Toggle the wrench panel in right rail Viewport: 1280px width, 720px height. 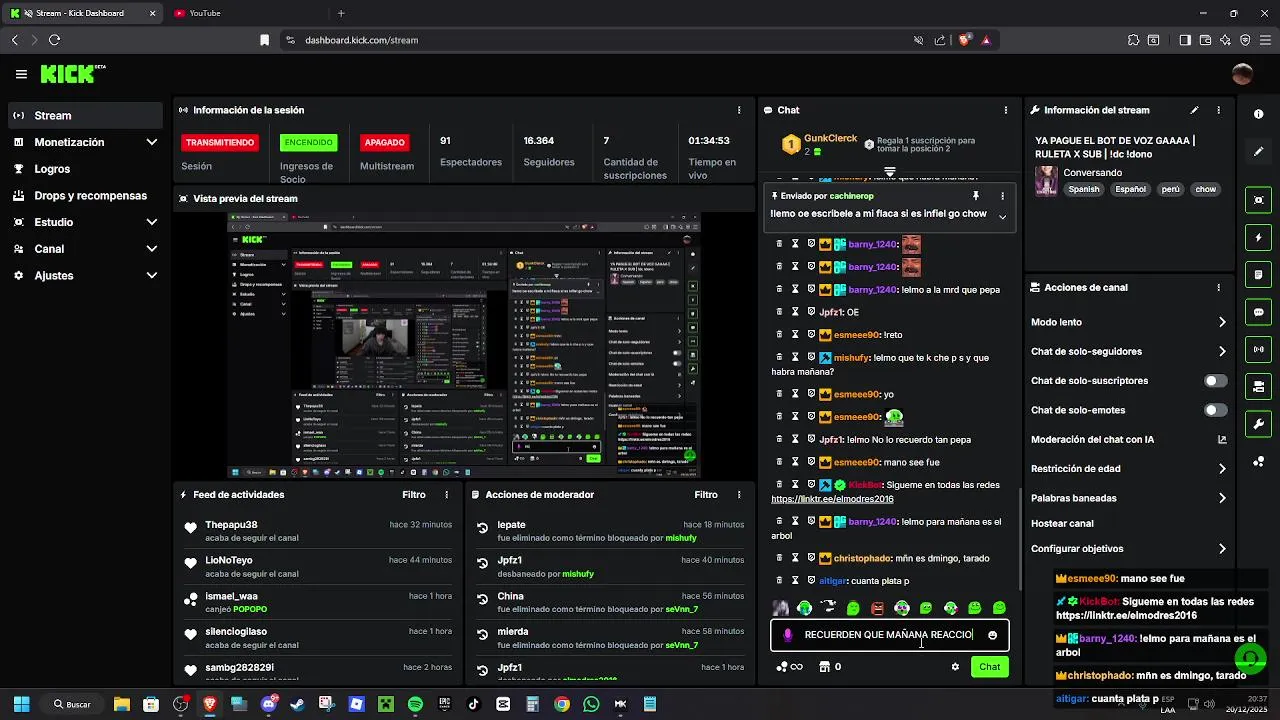click(x=1259, y=424)
